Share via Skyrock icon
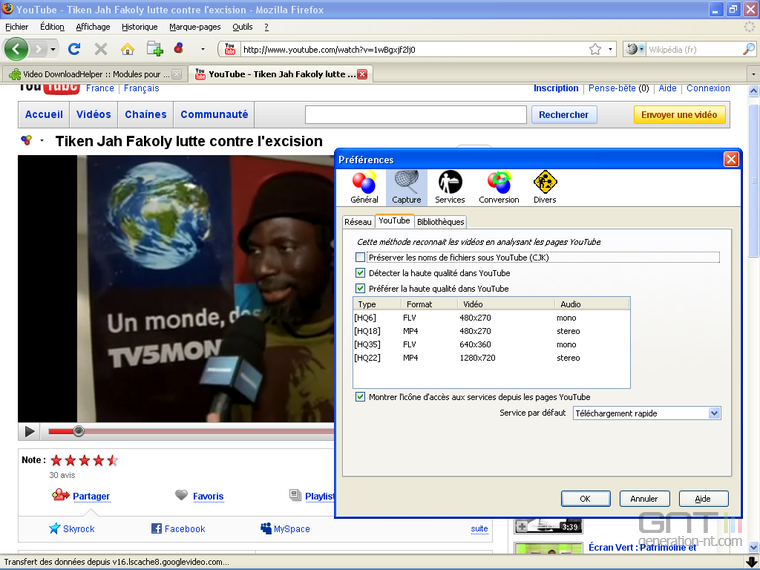This screenshot has width=760, height=570. [x=54, y=528]
